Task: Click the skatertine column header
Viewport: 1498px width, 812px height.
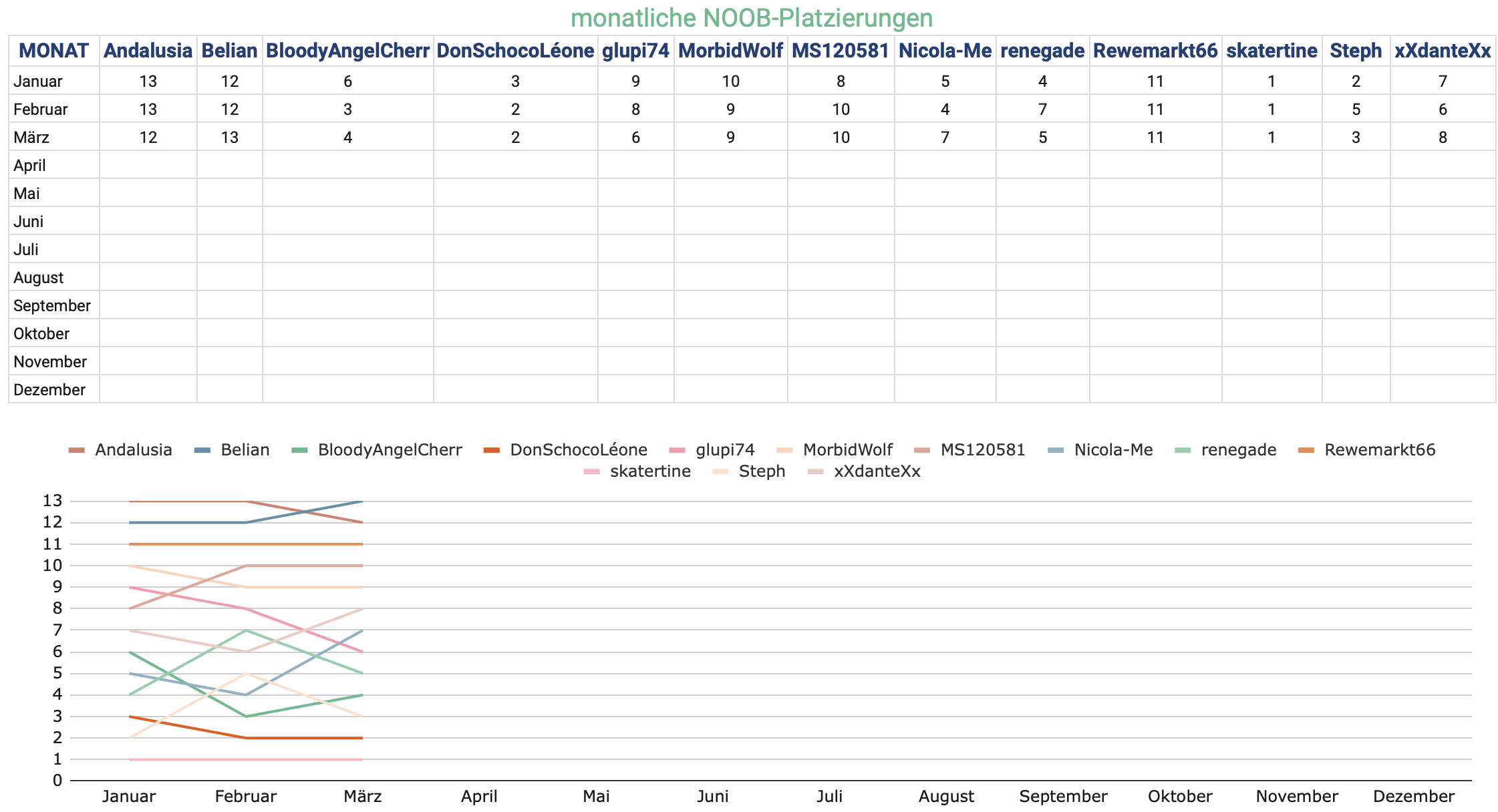Action: (1272, 51)
